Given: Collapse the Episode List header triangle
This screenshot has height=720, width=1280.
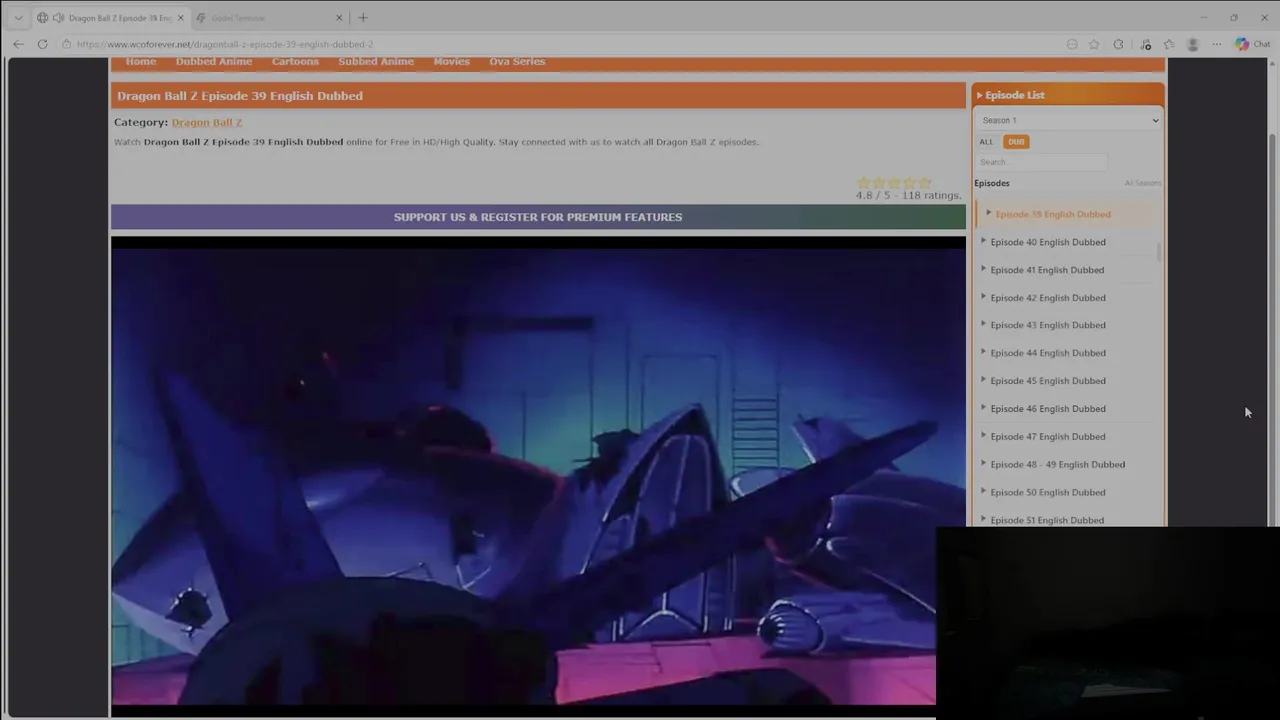Looking at the screenshot, I should (979, 95).
